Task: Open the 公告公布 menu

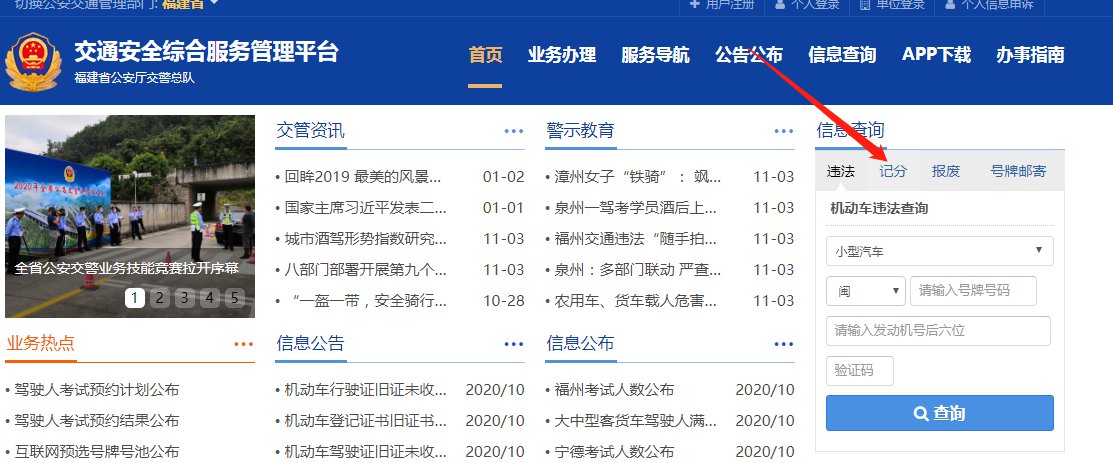Action: [x=749, y=55]
